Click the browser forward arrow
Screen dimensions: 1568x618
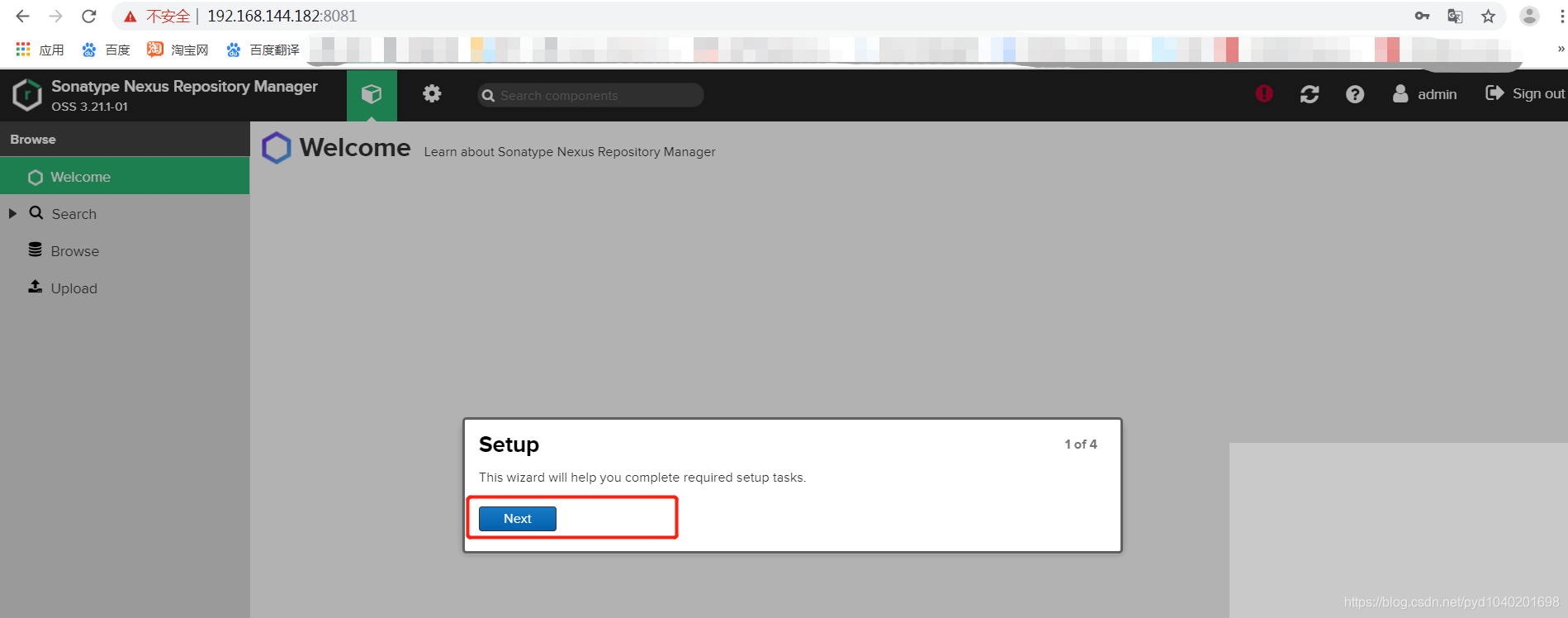[55, 16]
